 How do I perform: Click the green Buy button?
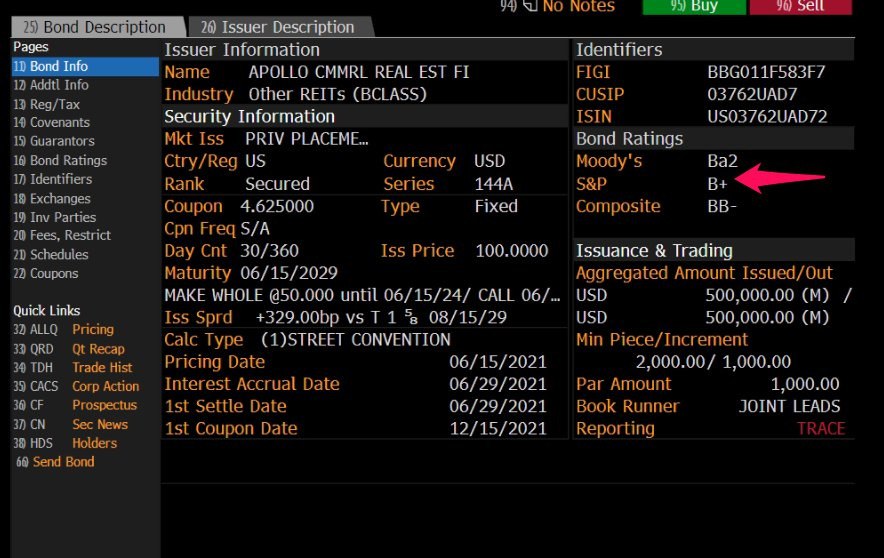click(694, 7)
